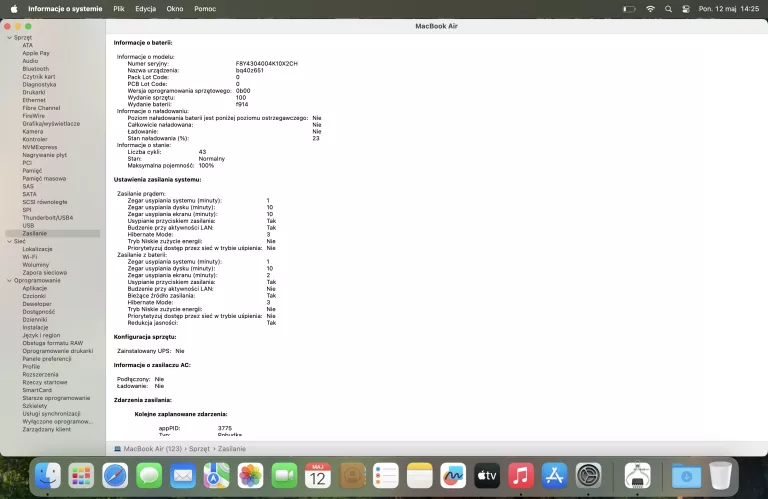Open Mail app in the Dock
Screen dimensions: 768x499
(183, 475)
